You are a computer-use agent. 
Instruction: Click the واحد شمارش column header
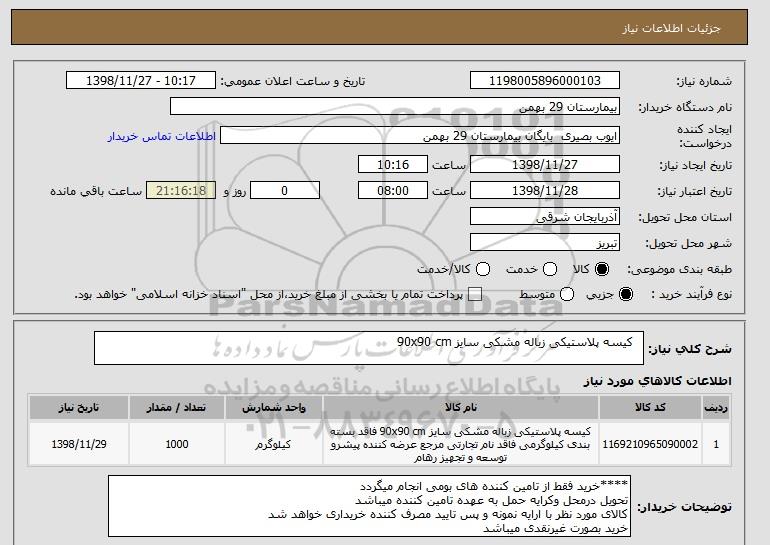(x=274, y=408)
